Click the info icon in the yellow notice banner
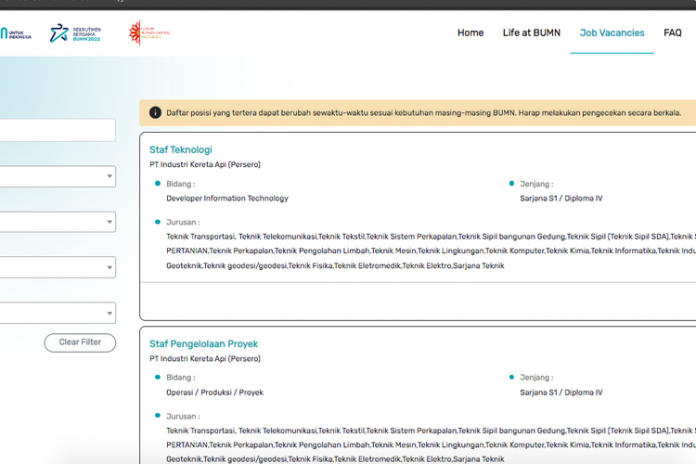 click(155, 113)
